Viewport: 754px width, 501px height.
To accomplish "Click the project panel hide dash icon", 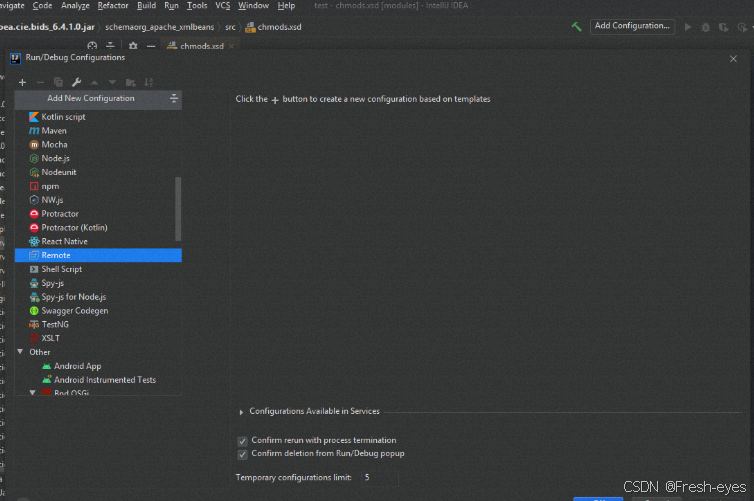I will click(x=151, y=46).
